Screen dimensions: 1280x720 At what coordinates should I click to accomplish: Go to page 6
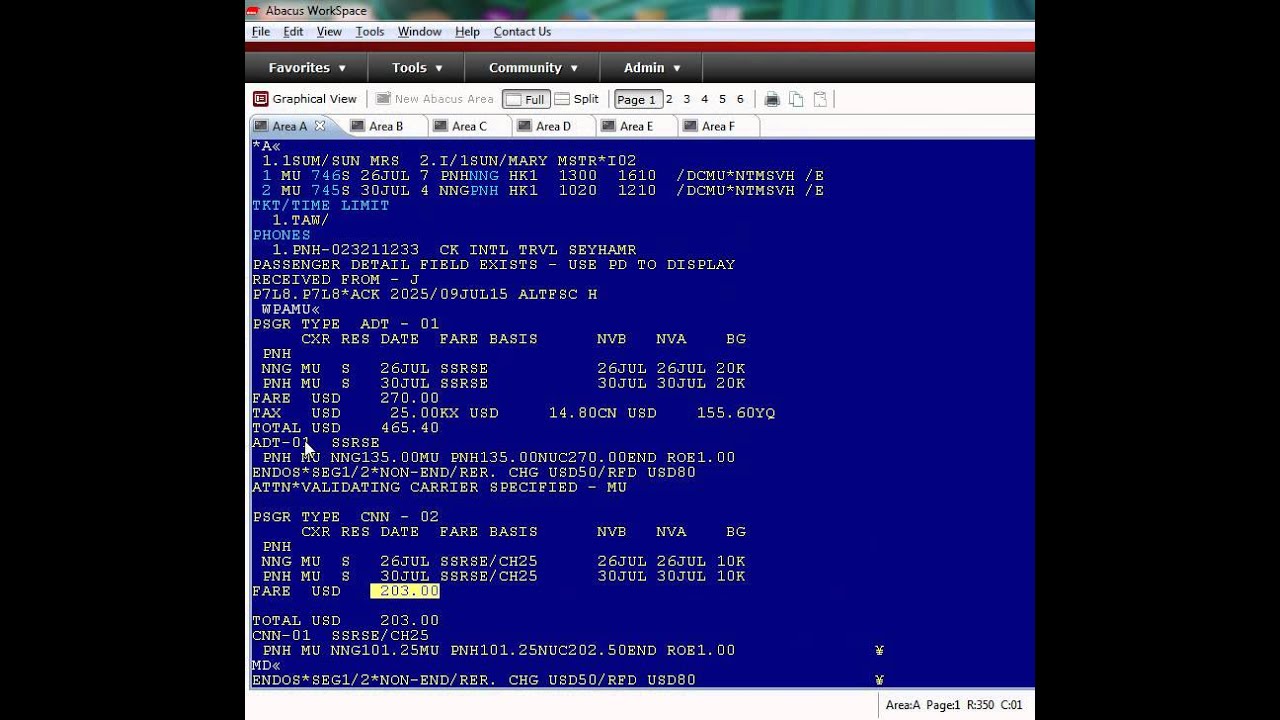(740, 99)
